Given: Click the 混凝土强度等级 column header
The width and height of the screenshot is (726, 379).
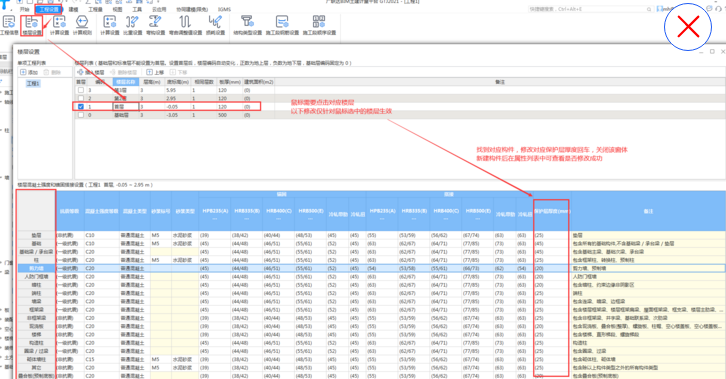Looking at the screenshot, I should pos(101,211).
